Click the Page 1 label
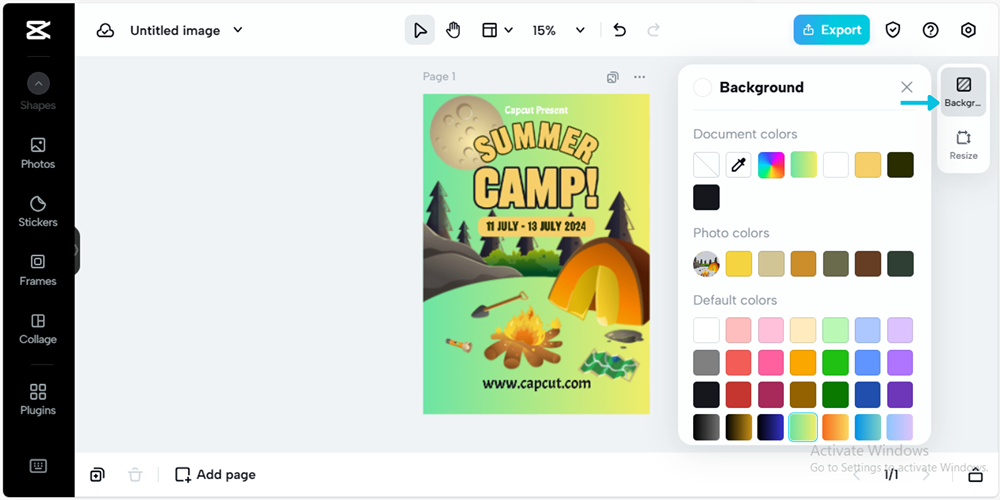The width and height of the screenshot is (1000, 500). click(x=439, y=77)
